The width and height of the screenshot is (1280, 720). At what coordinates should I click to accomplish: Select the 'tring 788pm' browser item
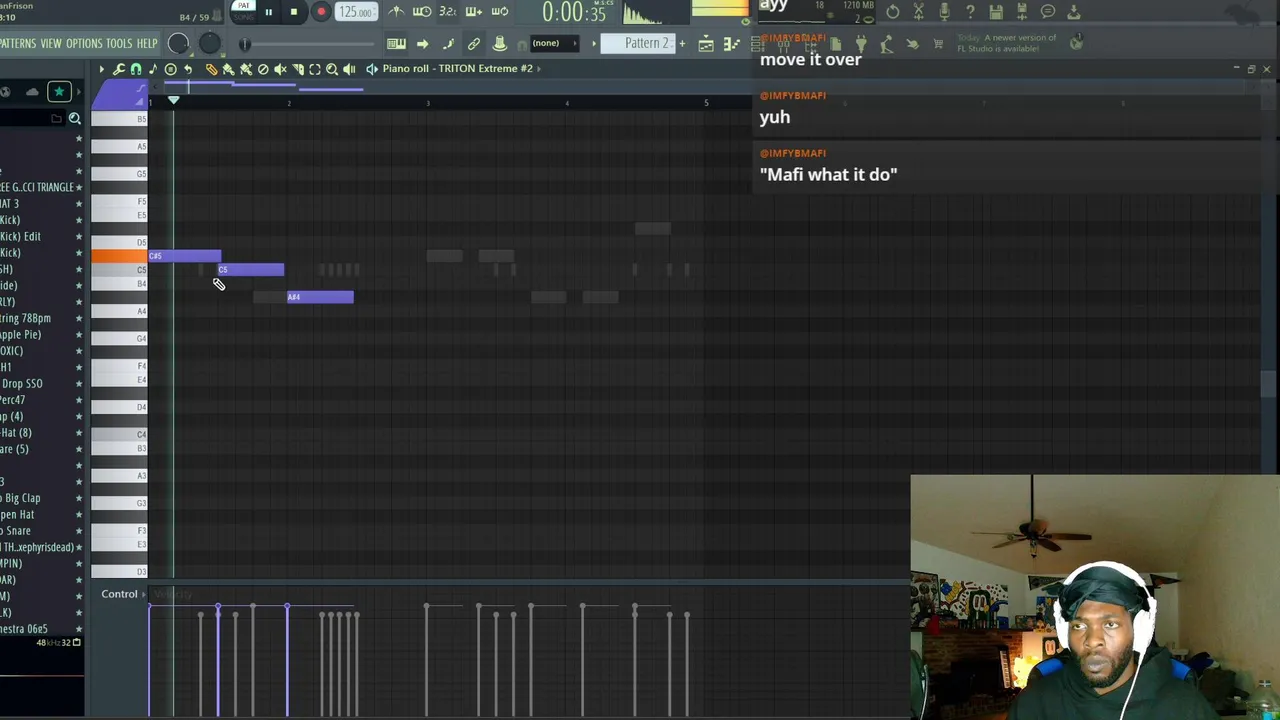pyautogui.click(x=26, y=319)
